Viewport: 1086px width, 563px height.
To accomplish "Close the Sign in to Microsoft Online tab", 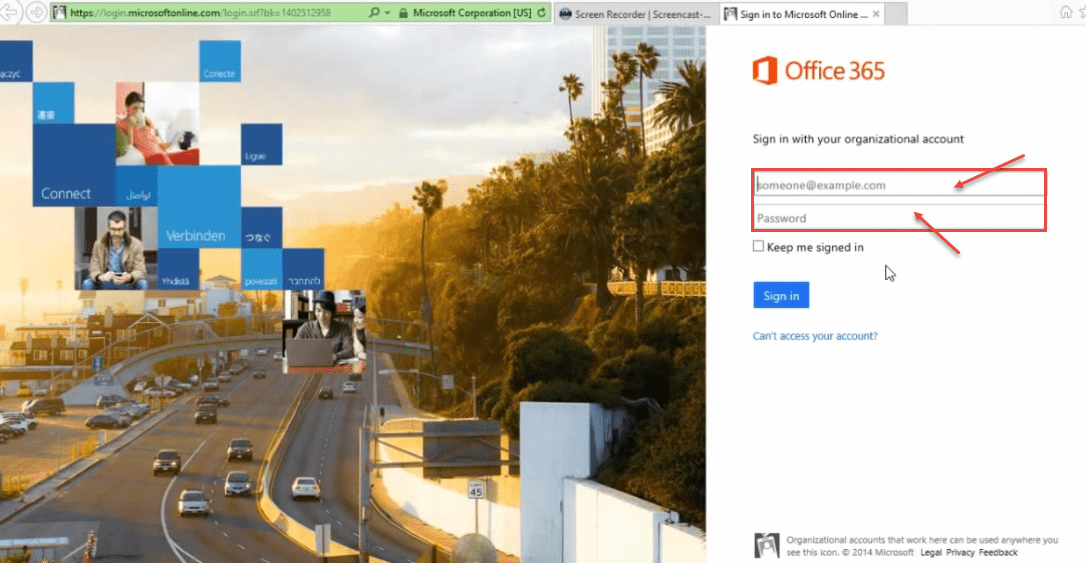I will (x=876, y=14).
